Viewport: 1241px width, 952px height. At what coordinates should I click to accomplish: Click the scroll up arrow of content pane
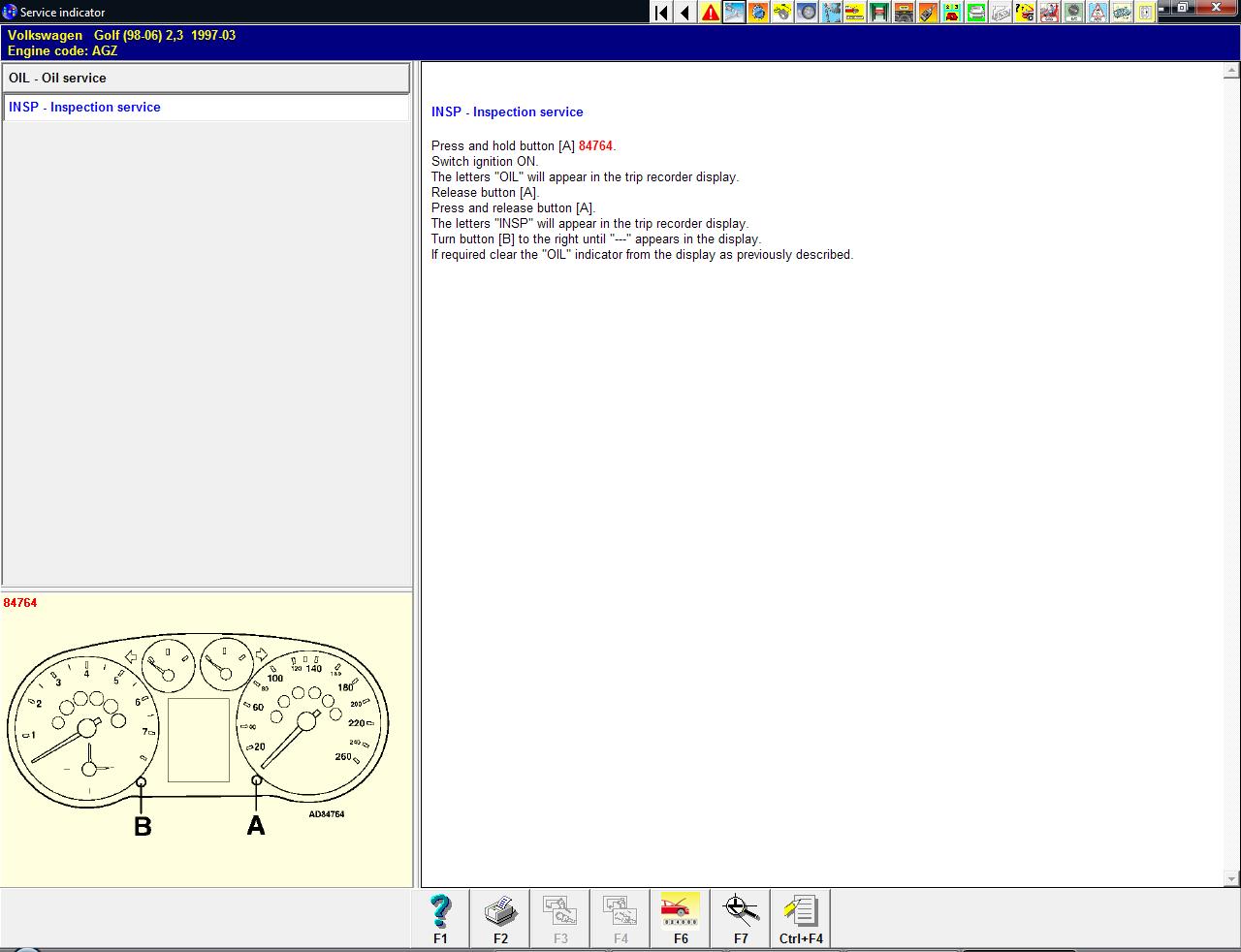pos(1231,71)
